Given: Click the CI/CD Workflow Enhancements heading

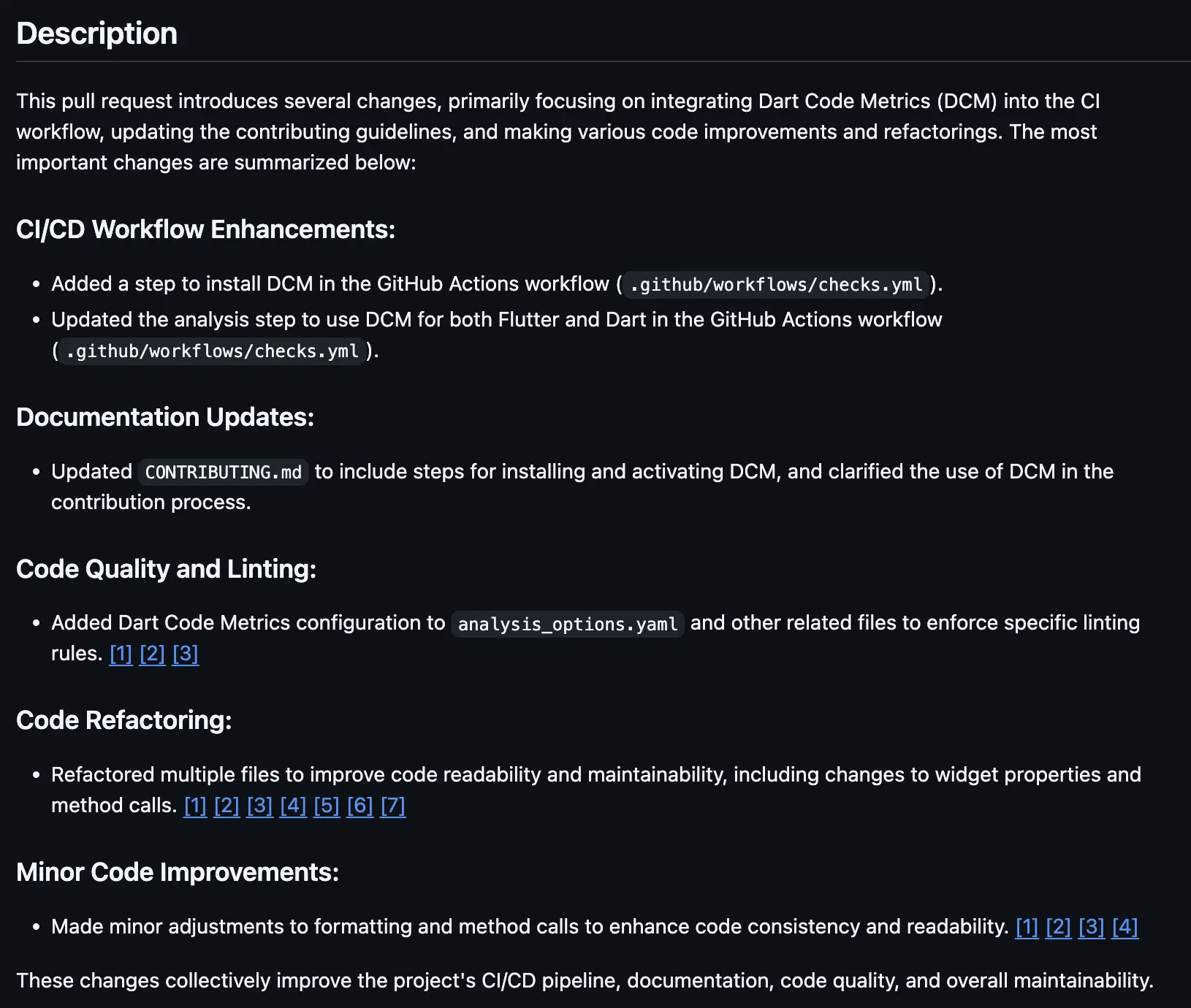Looking at the screenshot, I should point(205,229).
